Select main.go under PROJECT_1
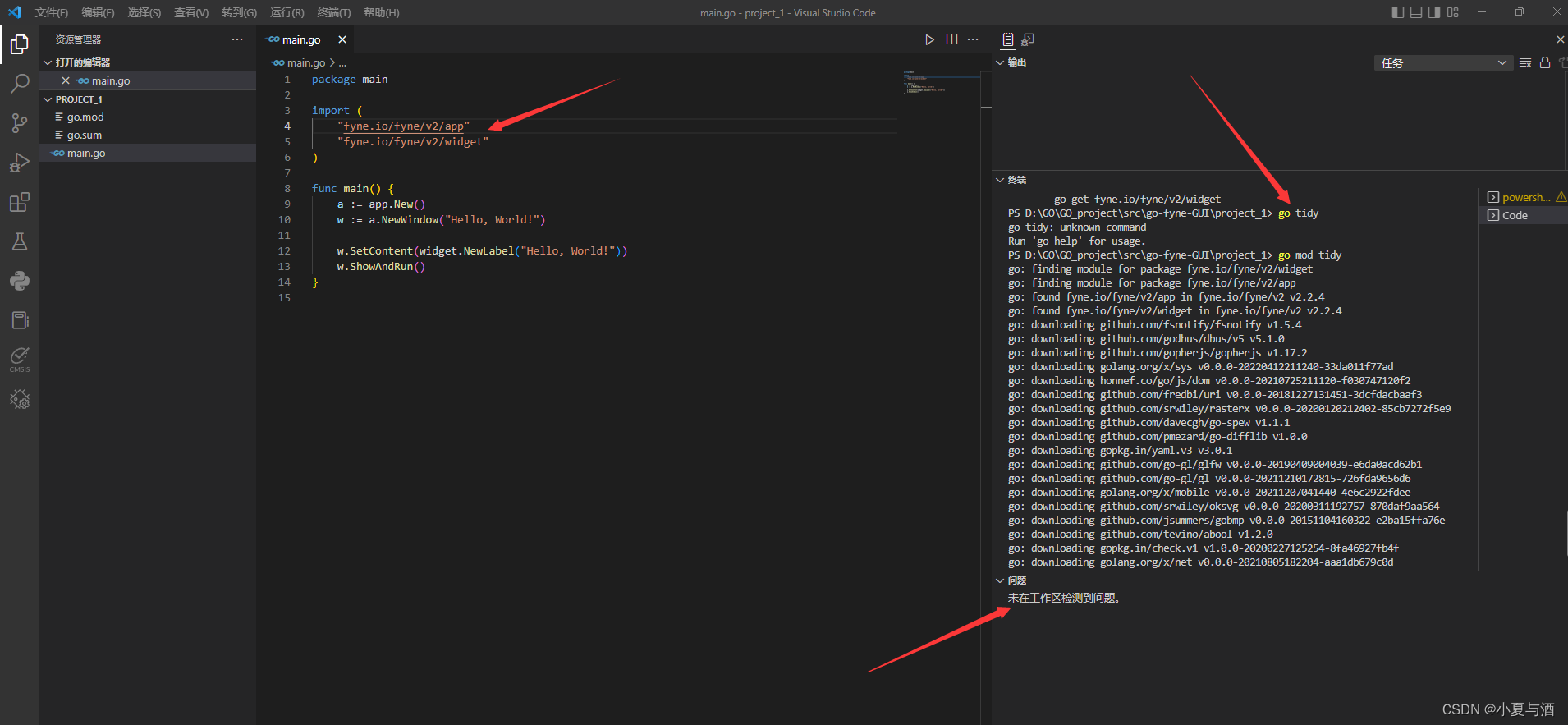The image size is (1568, 725). coord(148,154)
